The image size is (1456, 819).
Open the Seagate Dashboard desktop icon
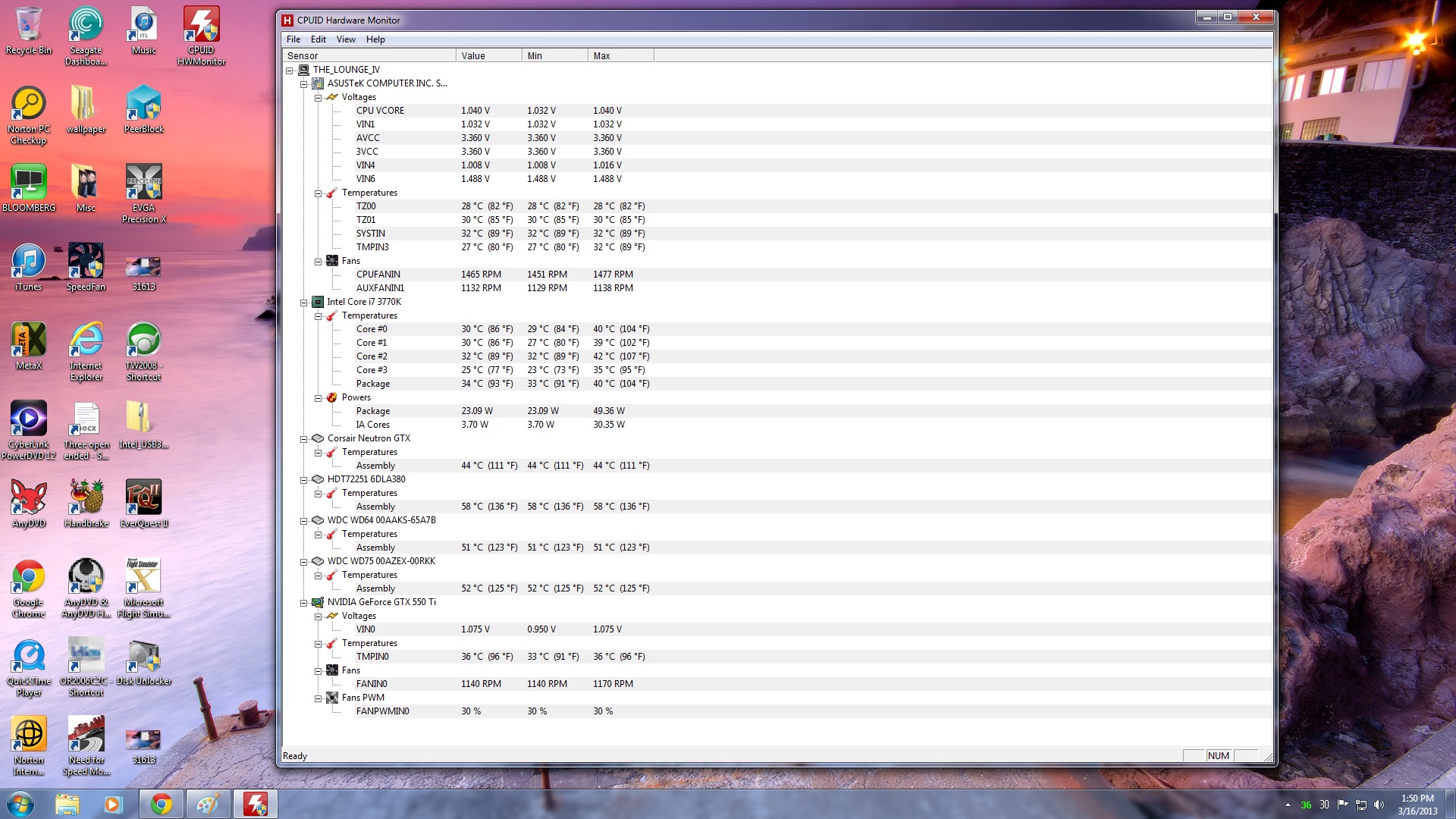86,36
